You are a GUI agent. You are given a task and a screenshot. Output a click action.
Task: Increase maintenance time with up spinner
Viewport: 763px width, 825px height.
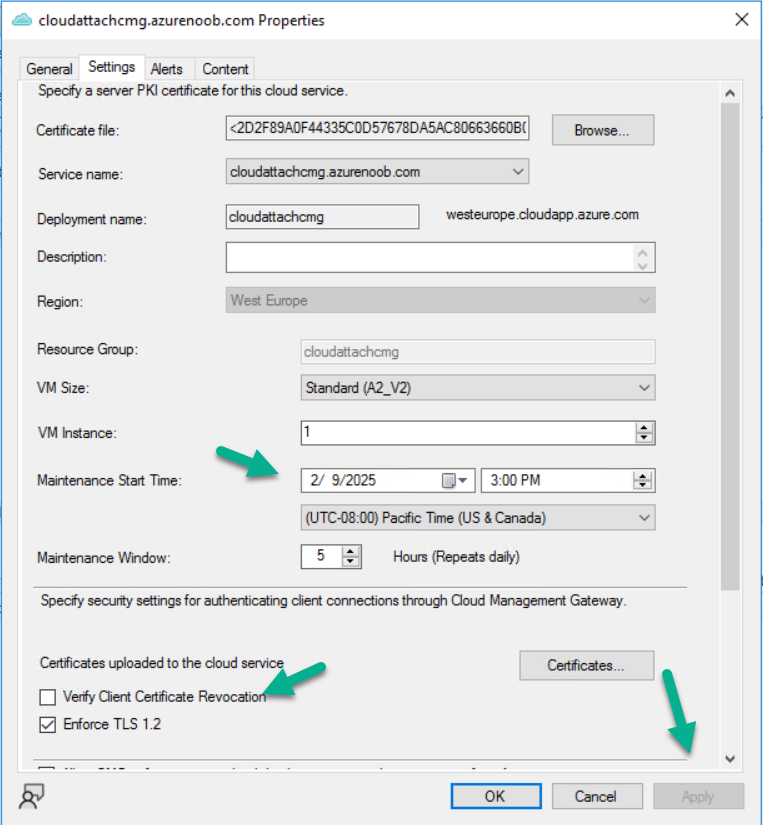[642, 475]
